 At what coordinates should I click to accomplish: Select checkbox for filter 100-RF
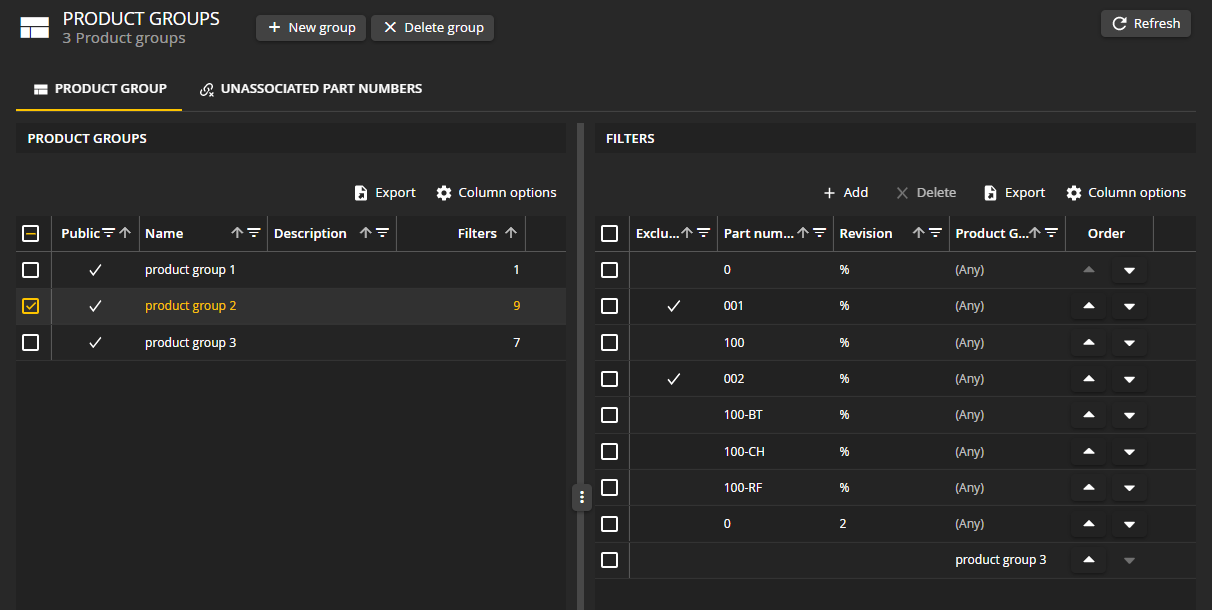610,487
